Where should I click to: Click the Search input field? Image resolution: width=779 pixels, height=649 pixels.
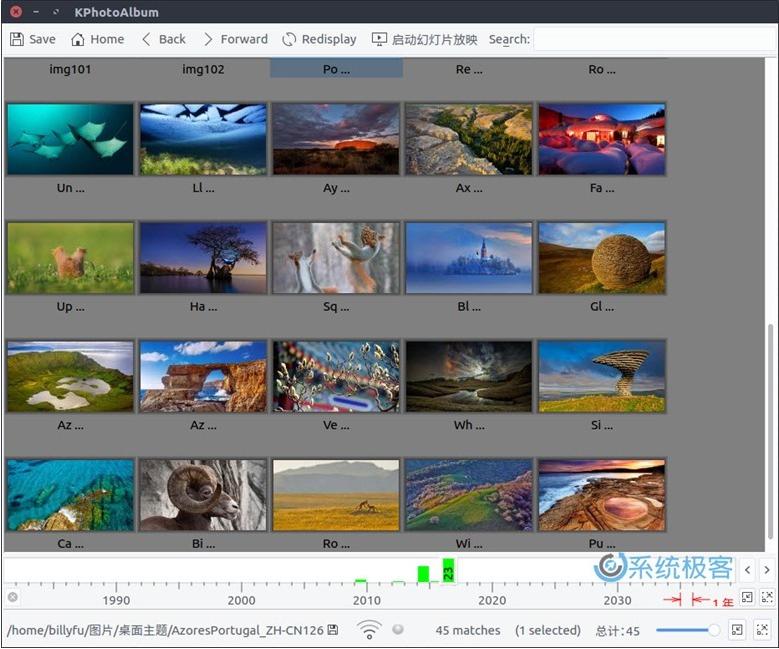pos(653,39)
